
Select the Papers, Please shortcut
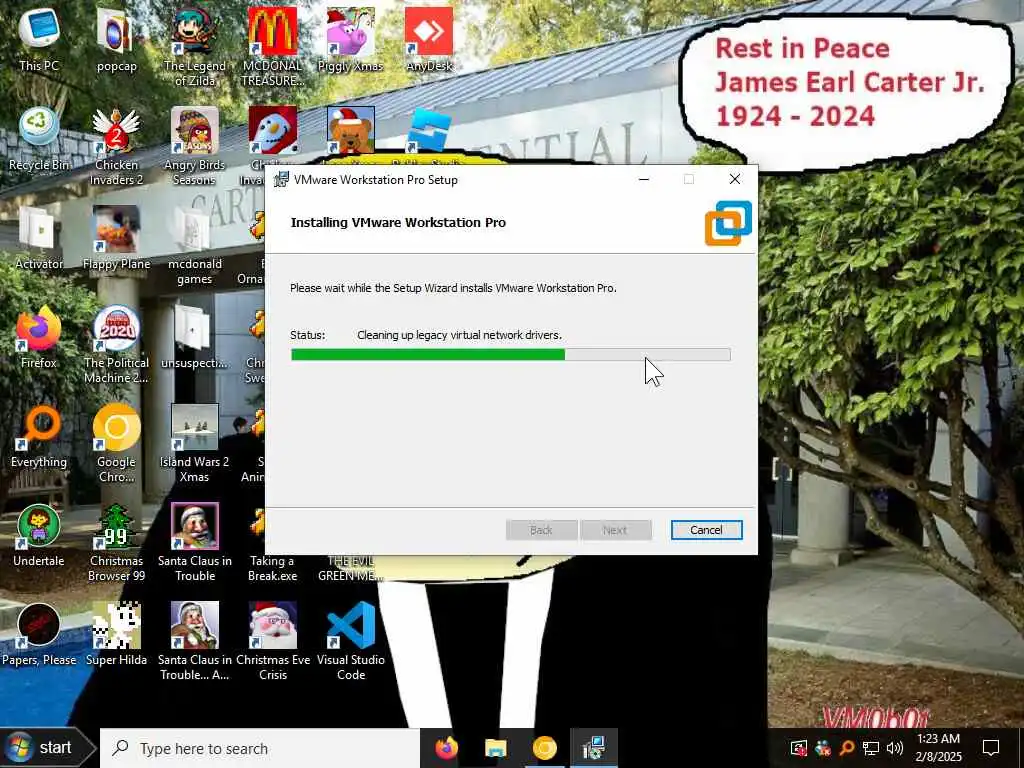(39, 635)
